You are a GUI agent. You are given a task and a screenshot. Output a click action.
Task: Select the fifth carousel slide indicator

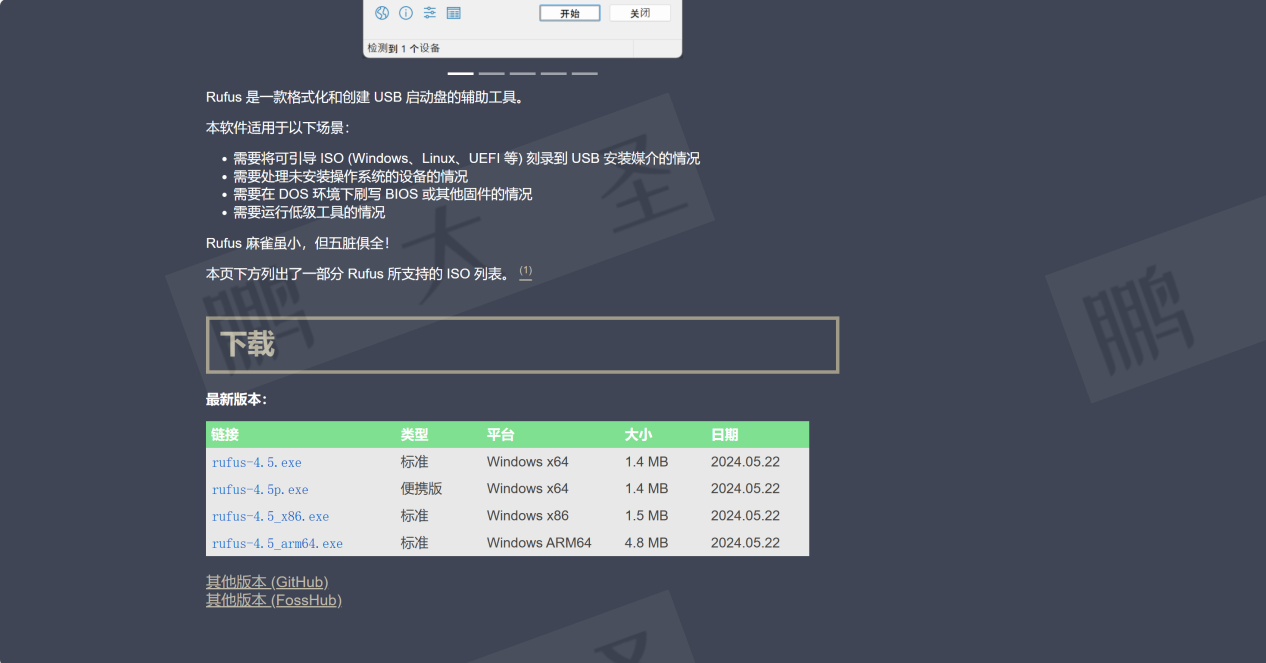[584, 73]
